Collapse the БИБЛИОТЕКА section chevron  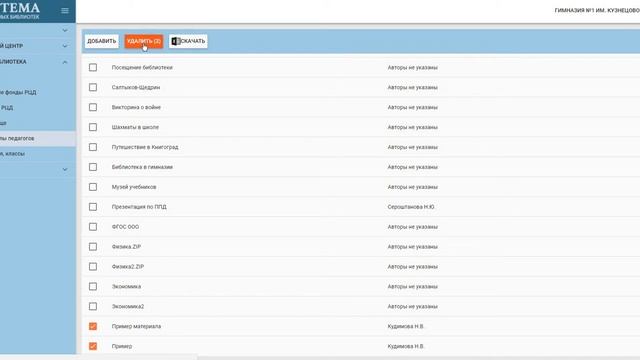coord(65,62)
